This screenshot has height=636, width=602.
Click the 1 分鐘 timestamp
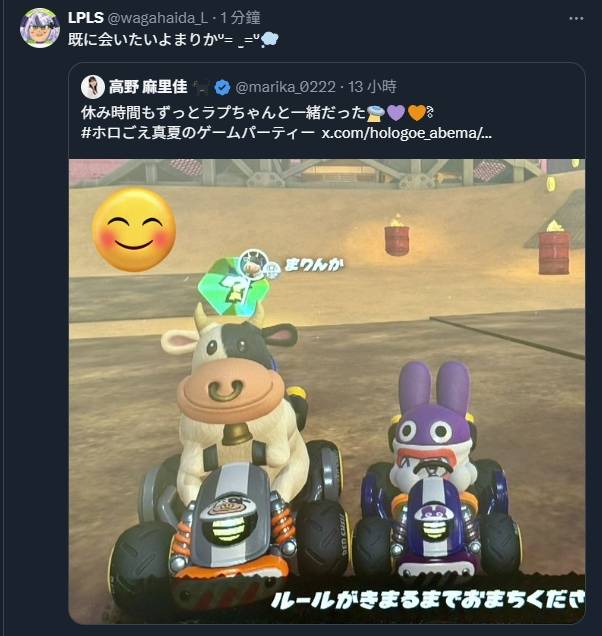(240, 18)
